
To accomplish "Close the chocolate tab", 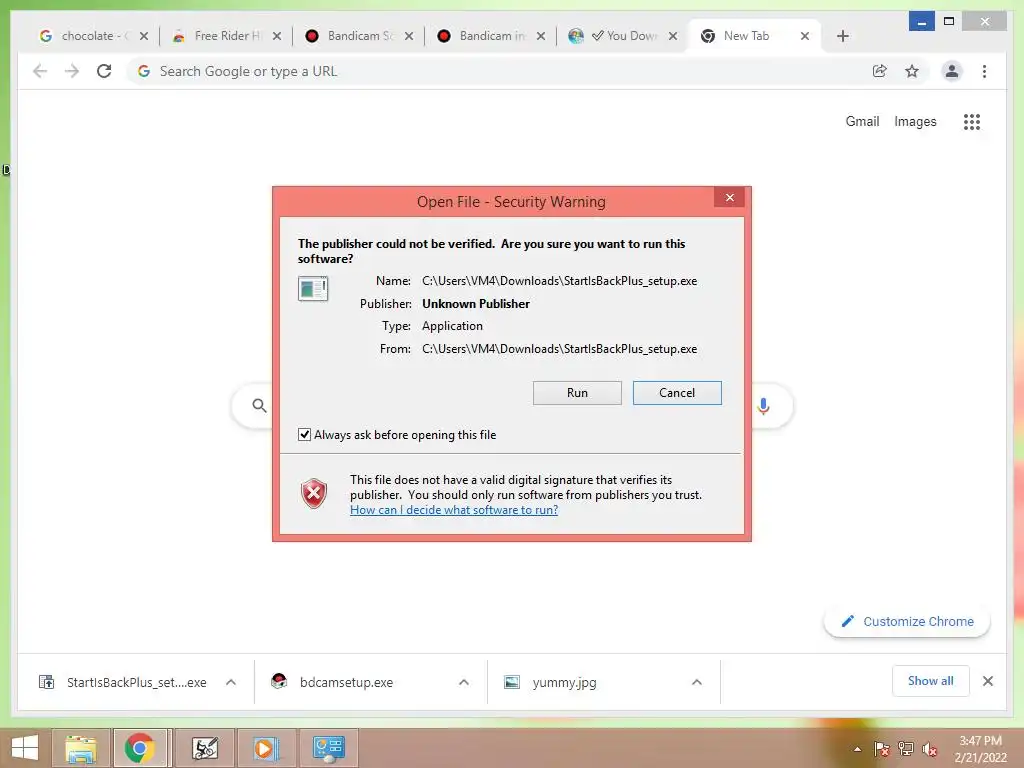I will [x=144, y=36].
